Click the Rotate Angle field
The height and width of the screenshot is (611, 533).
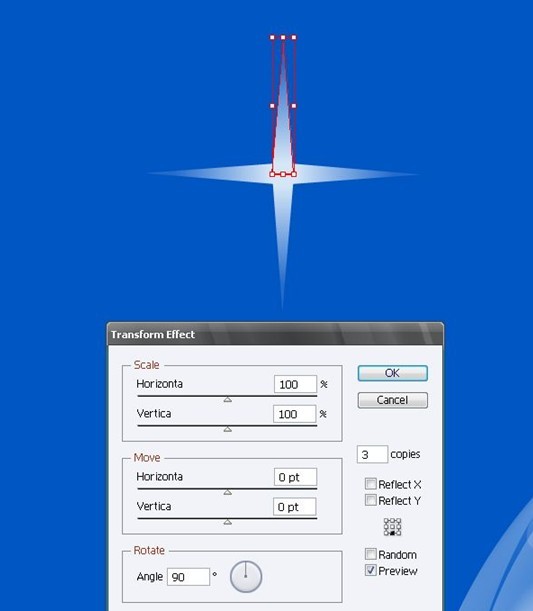[x=188, y=577]
